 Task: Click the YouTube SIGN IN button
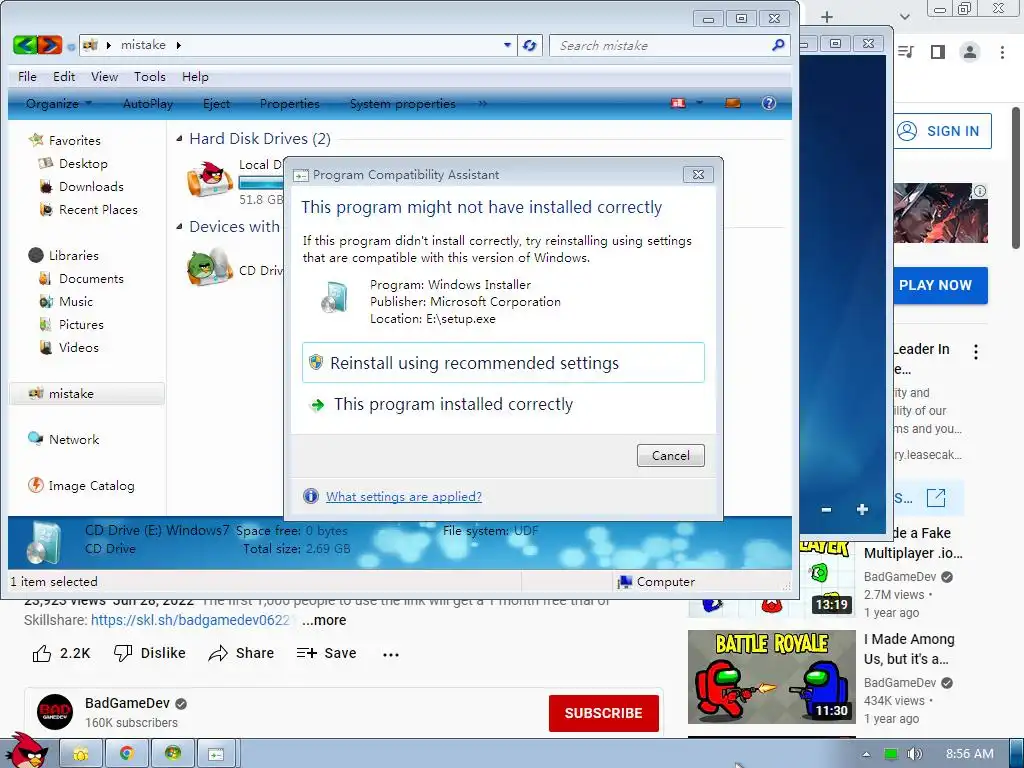[x=943, y=131]
